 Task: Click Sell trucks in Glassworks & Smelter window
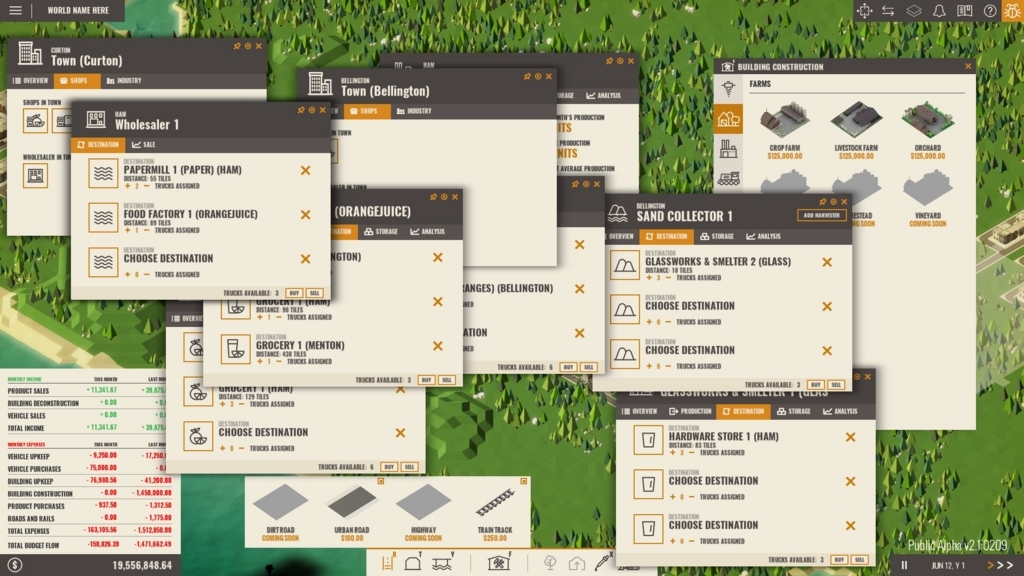[860, 560]
